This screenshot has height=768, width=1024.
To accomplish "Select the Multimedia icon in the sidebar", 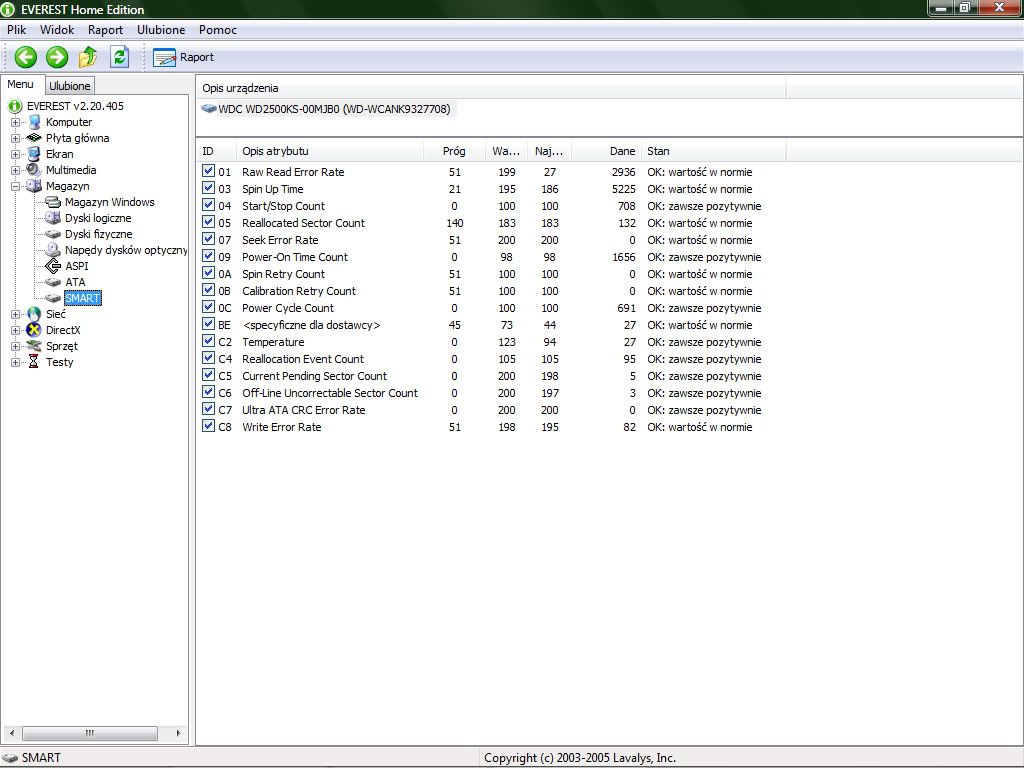I will coord(34,170).
